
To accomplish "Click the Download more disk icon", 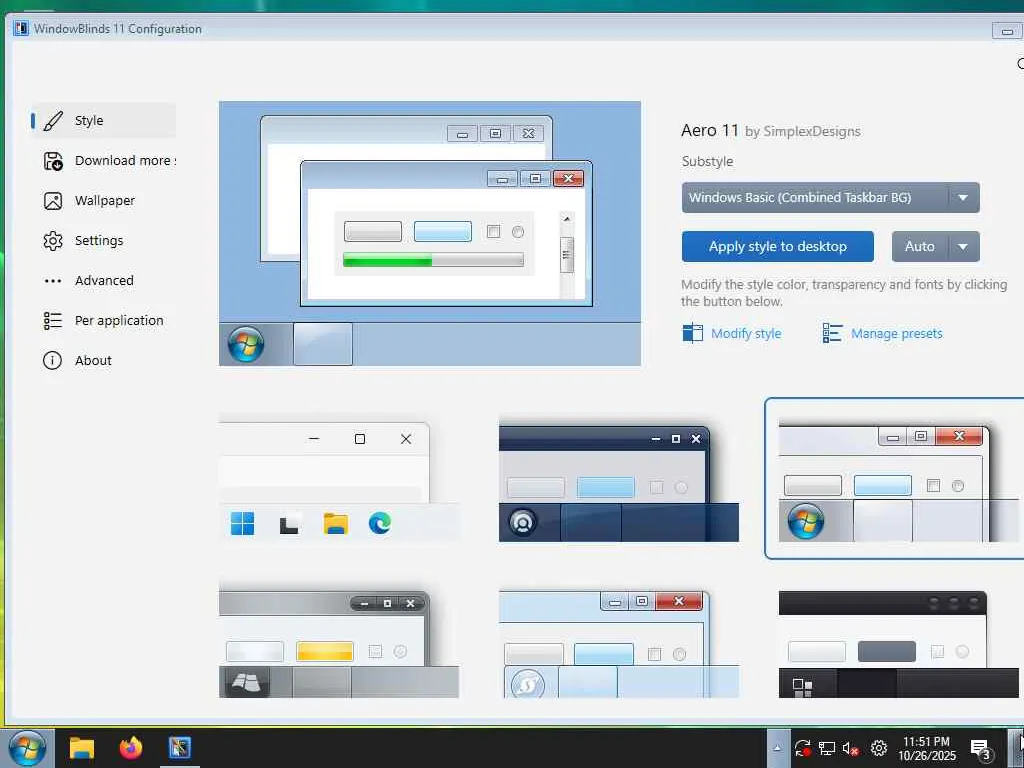I will pos(53,161).
